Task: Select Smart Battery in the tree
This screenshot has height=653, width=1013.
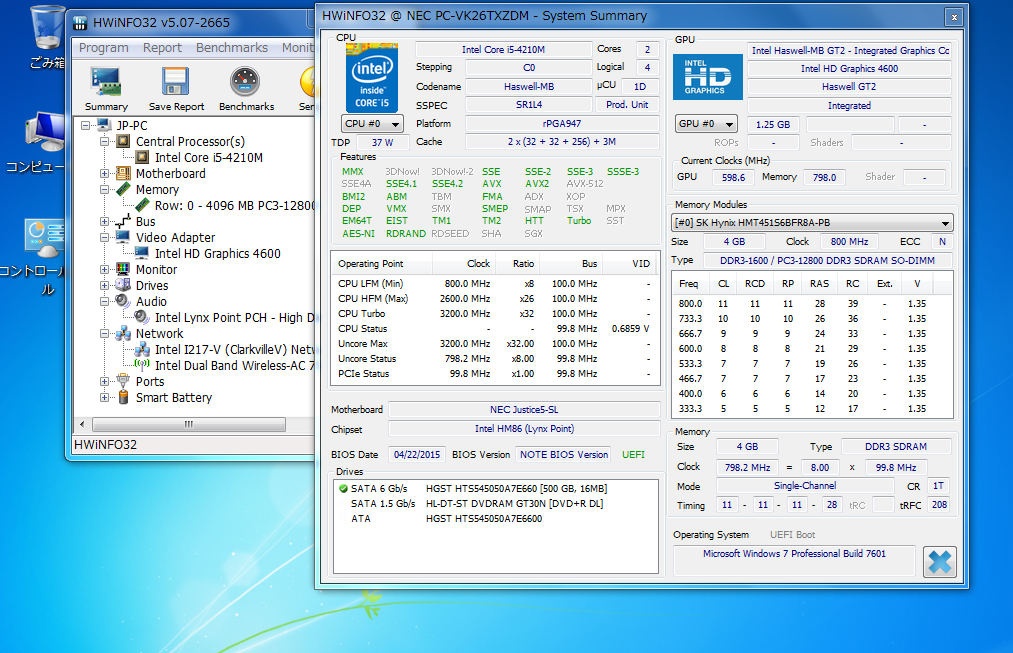Action: 173,398
